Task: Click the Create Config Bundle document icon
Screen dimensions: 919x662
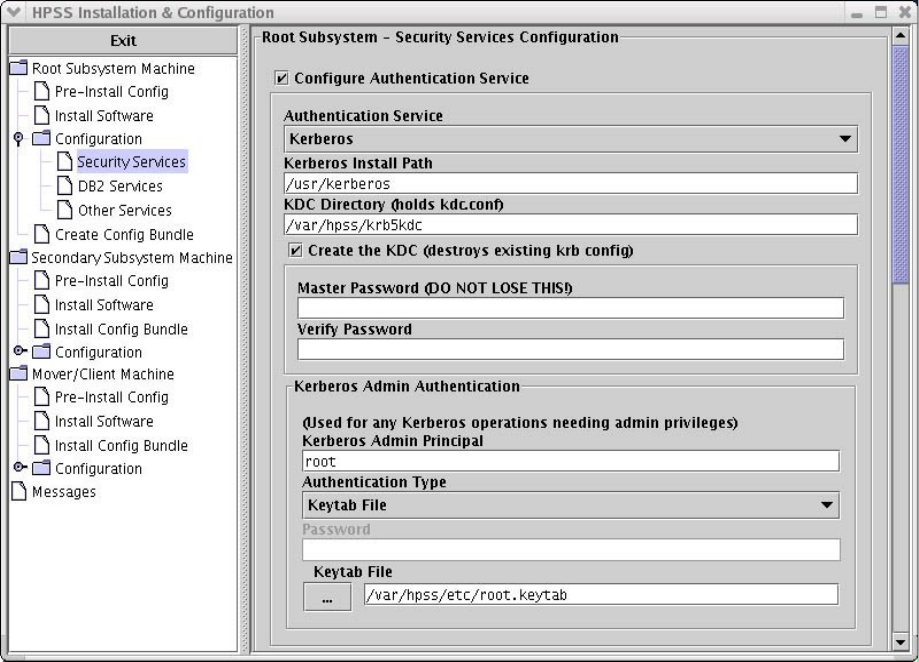Action: pos(42,234)
